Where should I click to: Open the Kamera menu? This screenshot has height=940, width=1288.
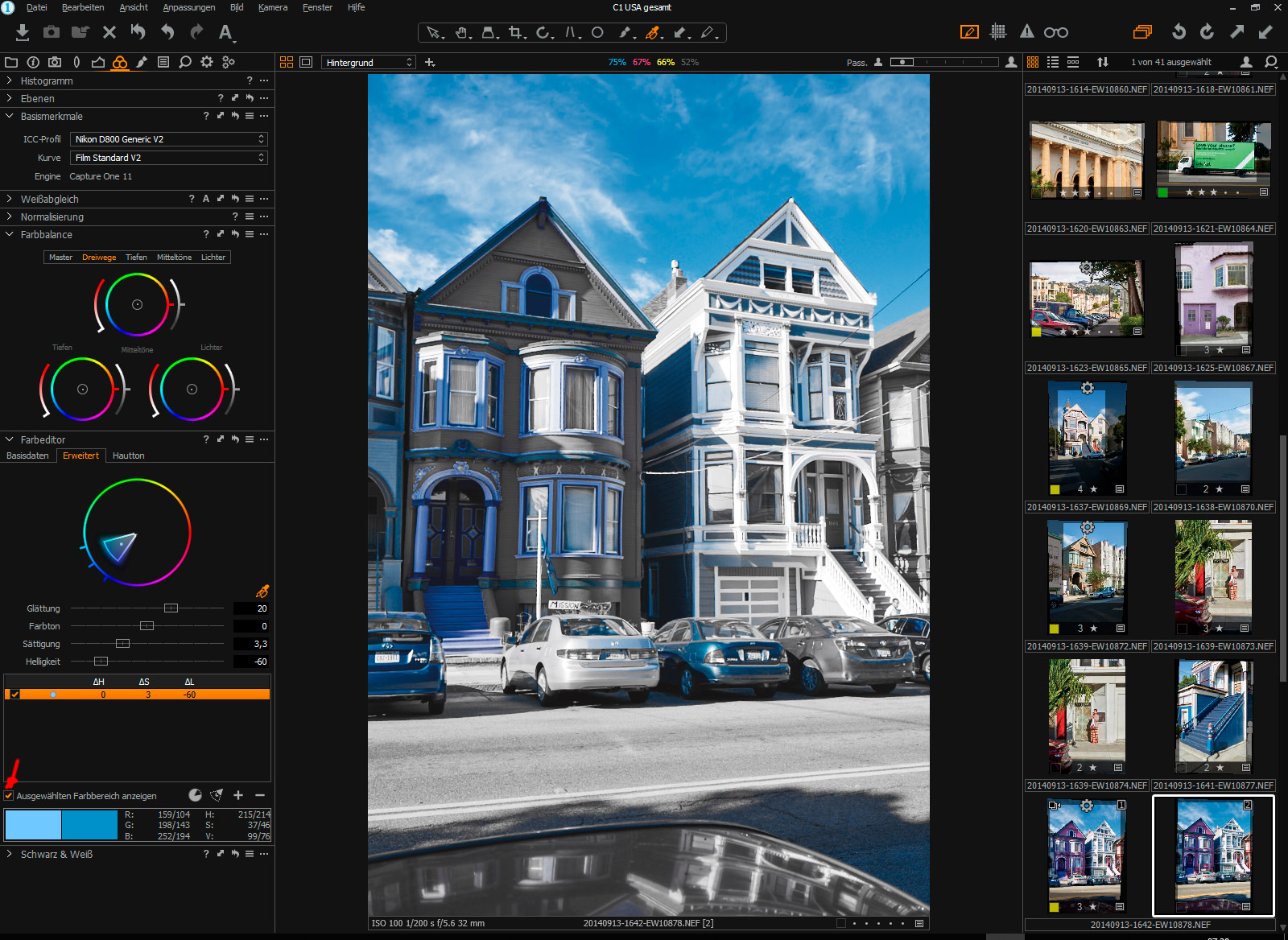273,7
